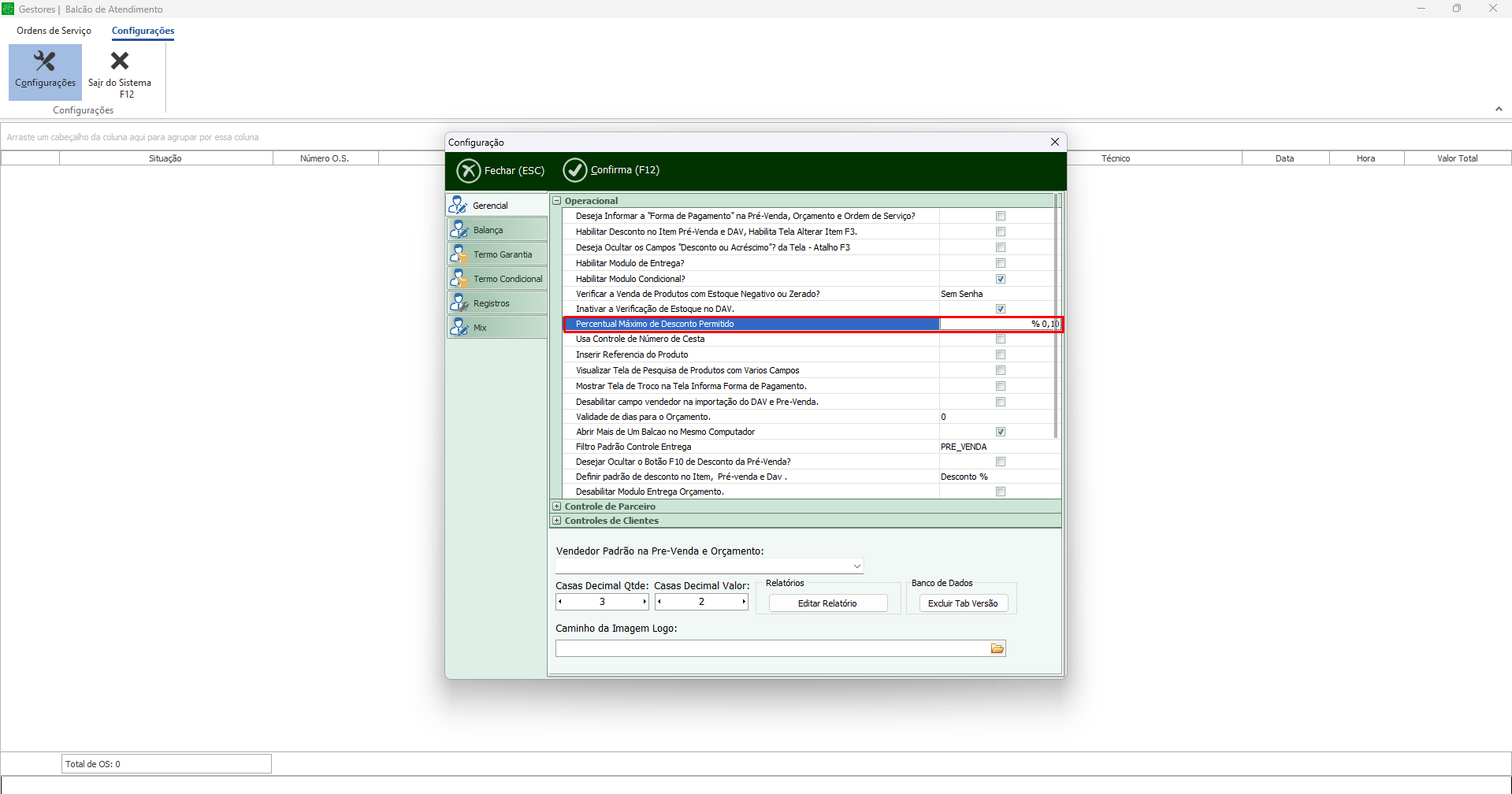Viewport: 1512px width, 794px height.
Task: Click the Confirma (F12) checkmark icon
Action: [x=575, y=170]
